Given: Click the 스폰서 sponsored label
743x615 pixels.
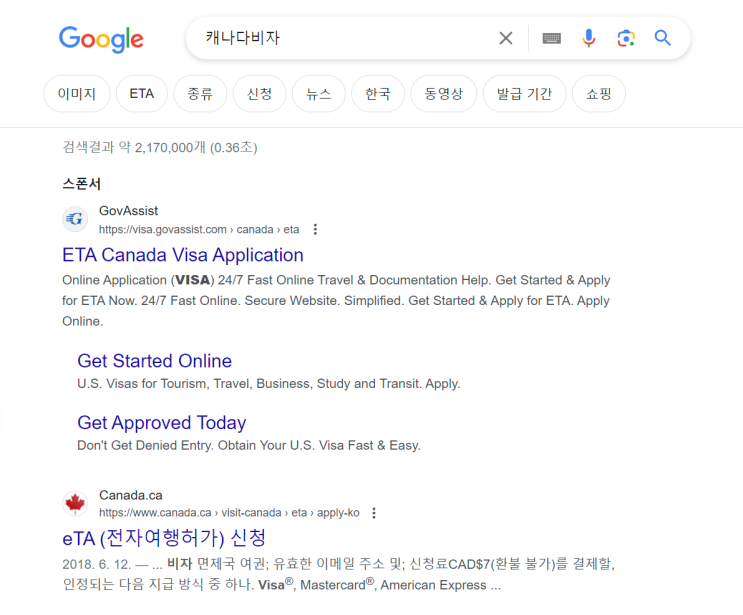Looking at the screenshot, I should 82,184.
